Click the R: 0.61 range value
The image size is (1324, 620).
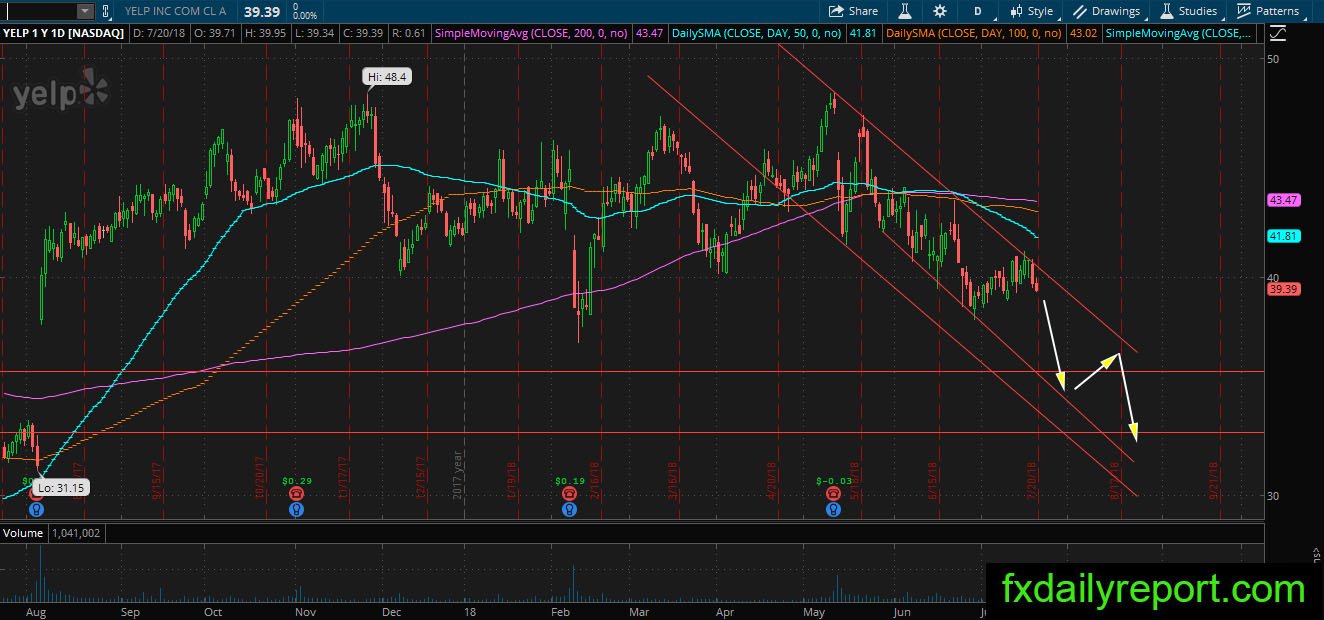coord(409,33)
